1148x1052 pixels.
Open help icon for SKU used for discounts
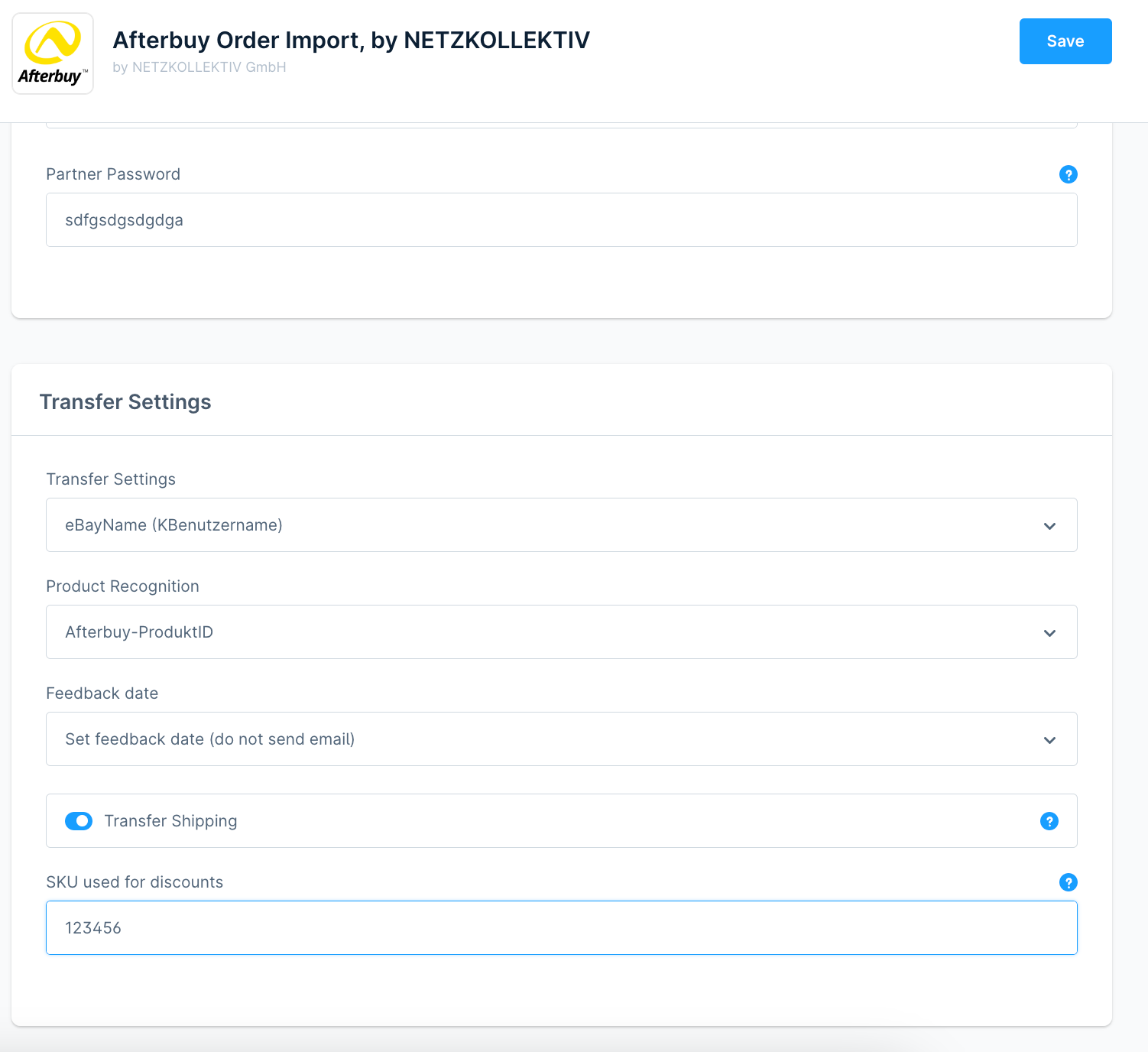point(1068,882)
